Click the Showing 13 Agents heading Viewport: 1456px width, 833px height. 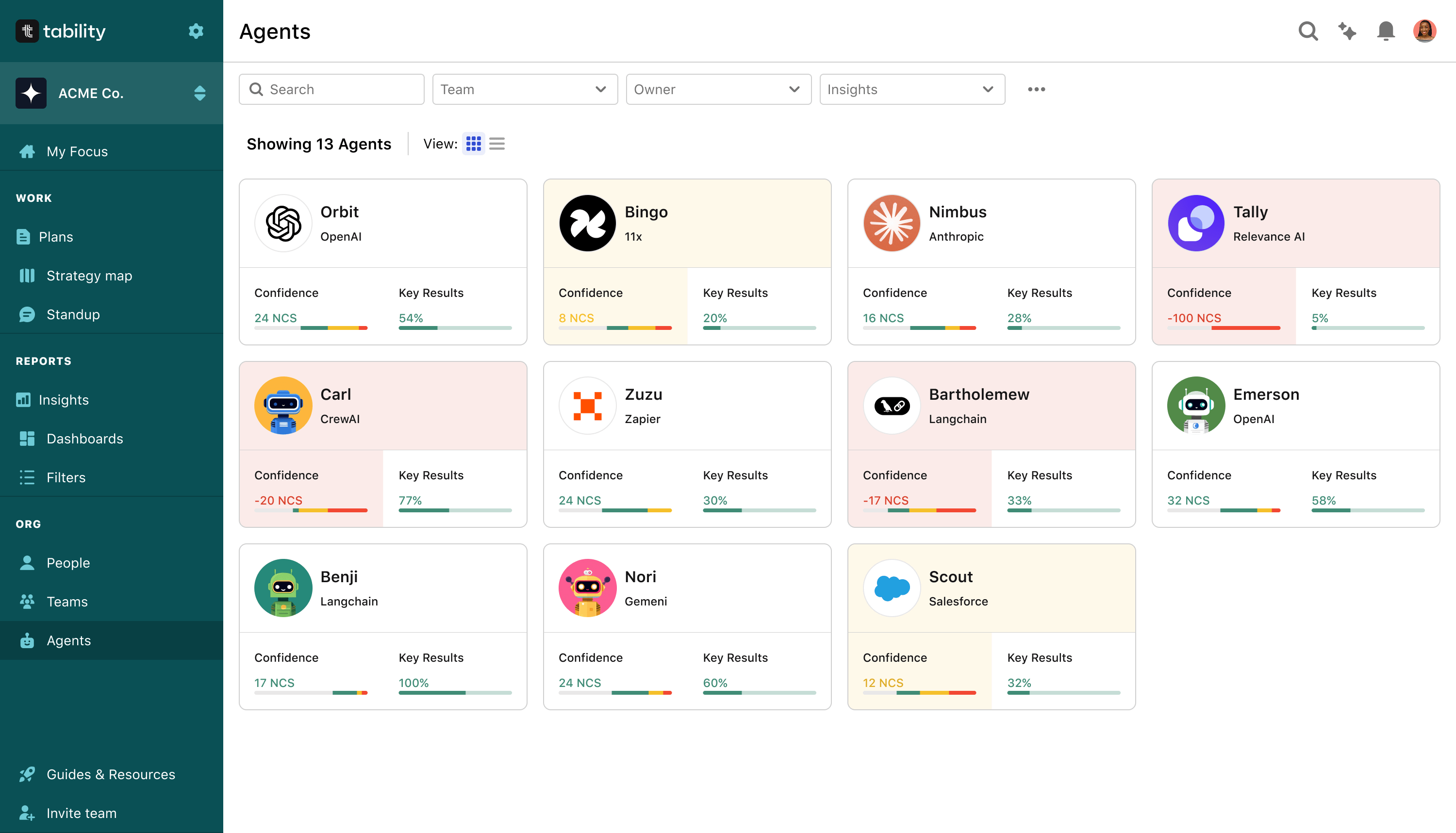point(319,144)
